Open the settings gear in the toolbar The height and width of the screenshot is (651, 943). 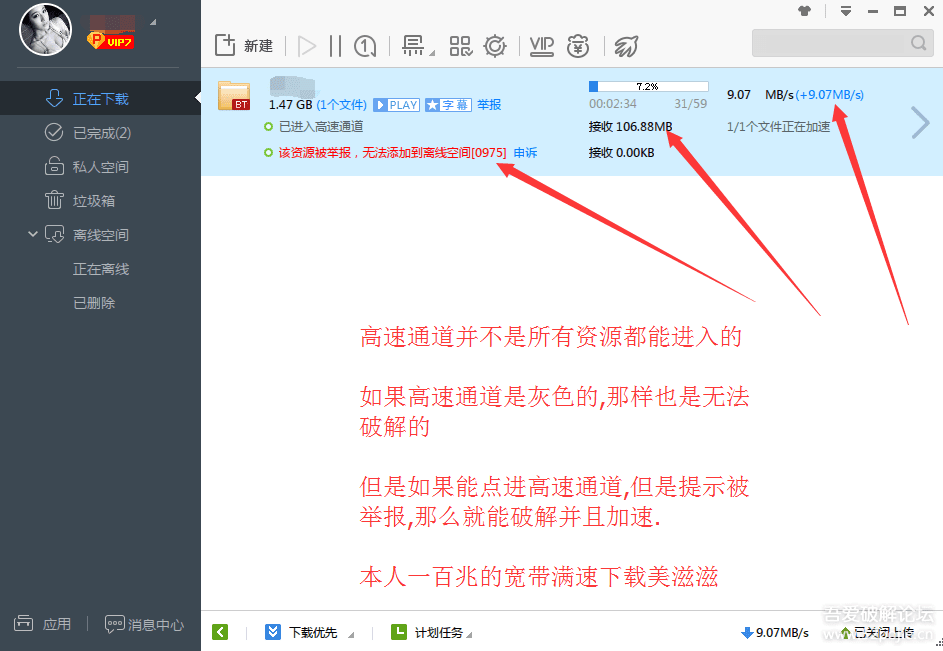(x=494, y=45)
